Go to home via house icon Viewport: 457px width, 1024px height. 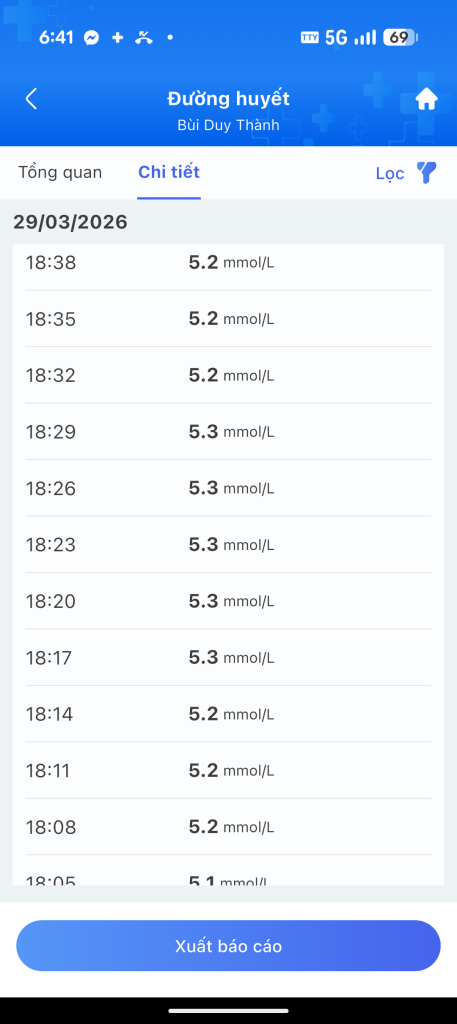pyautogui.click(x=426, y=99)
